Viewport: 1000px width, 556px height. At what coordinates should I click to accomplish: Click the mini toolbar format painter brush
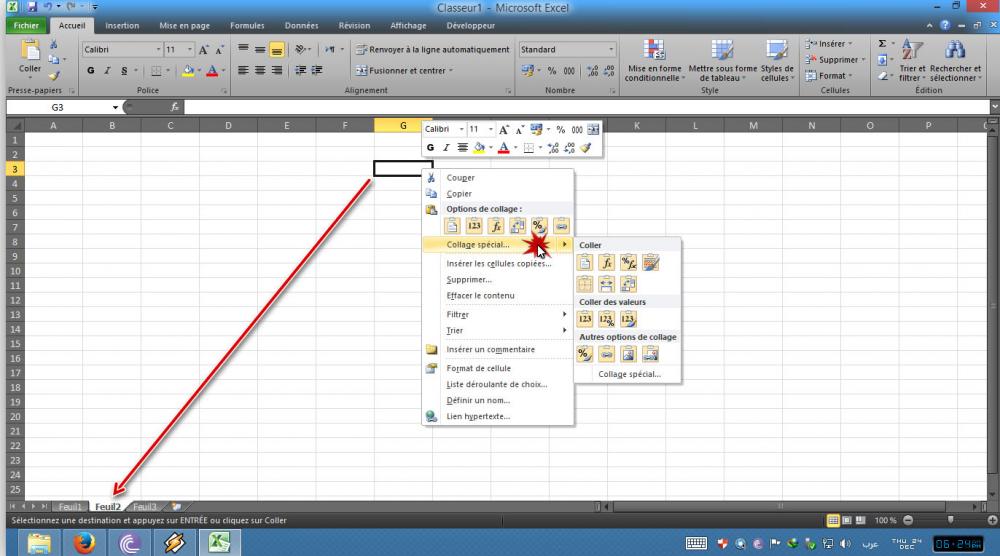pos(586,148)
